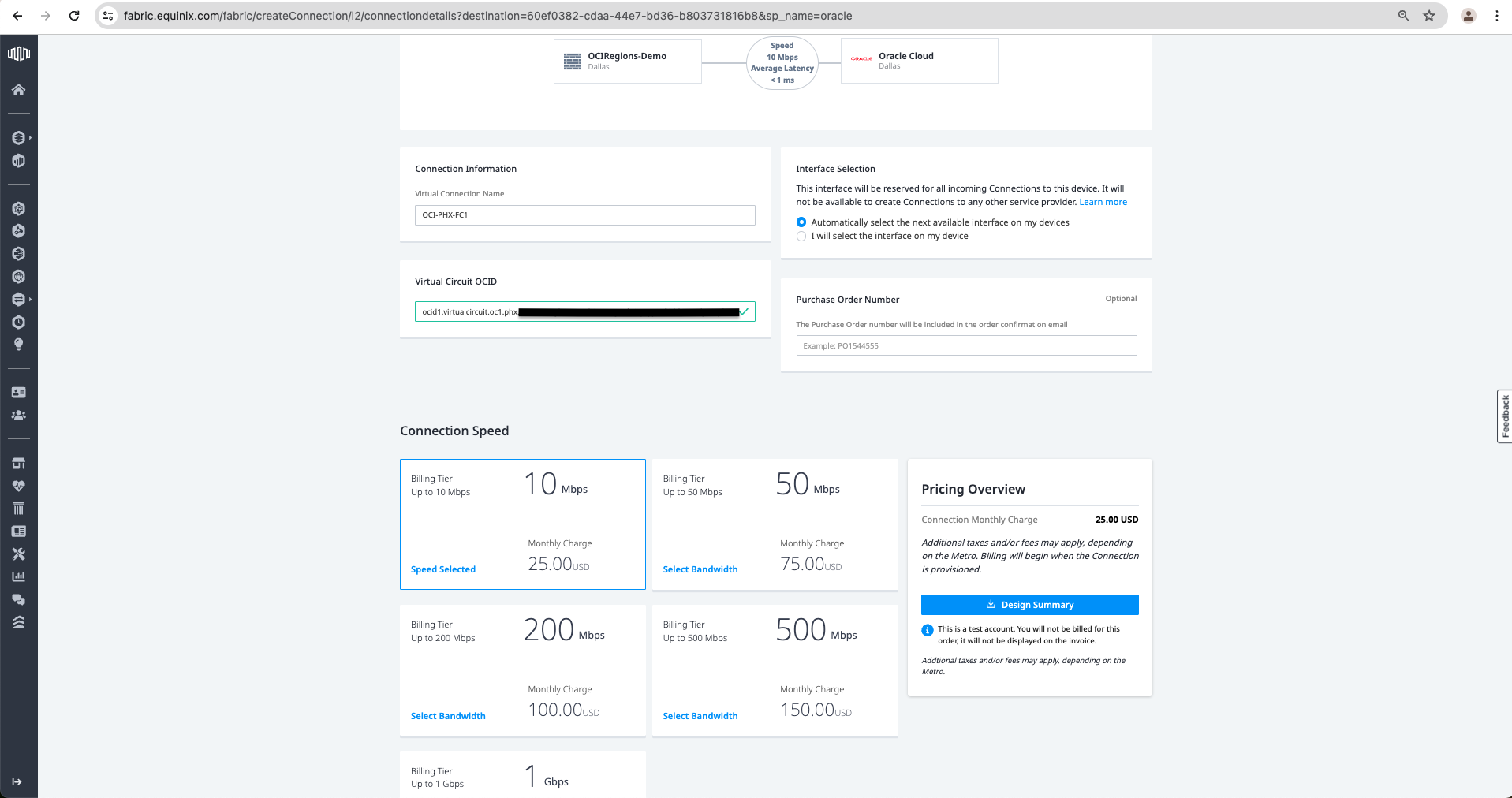Select Bandwidth for 500 Mbps tier

[x=700, y=716]
